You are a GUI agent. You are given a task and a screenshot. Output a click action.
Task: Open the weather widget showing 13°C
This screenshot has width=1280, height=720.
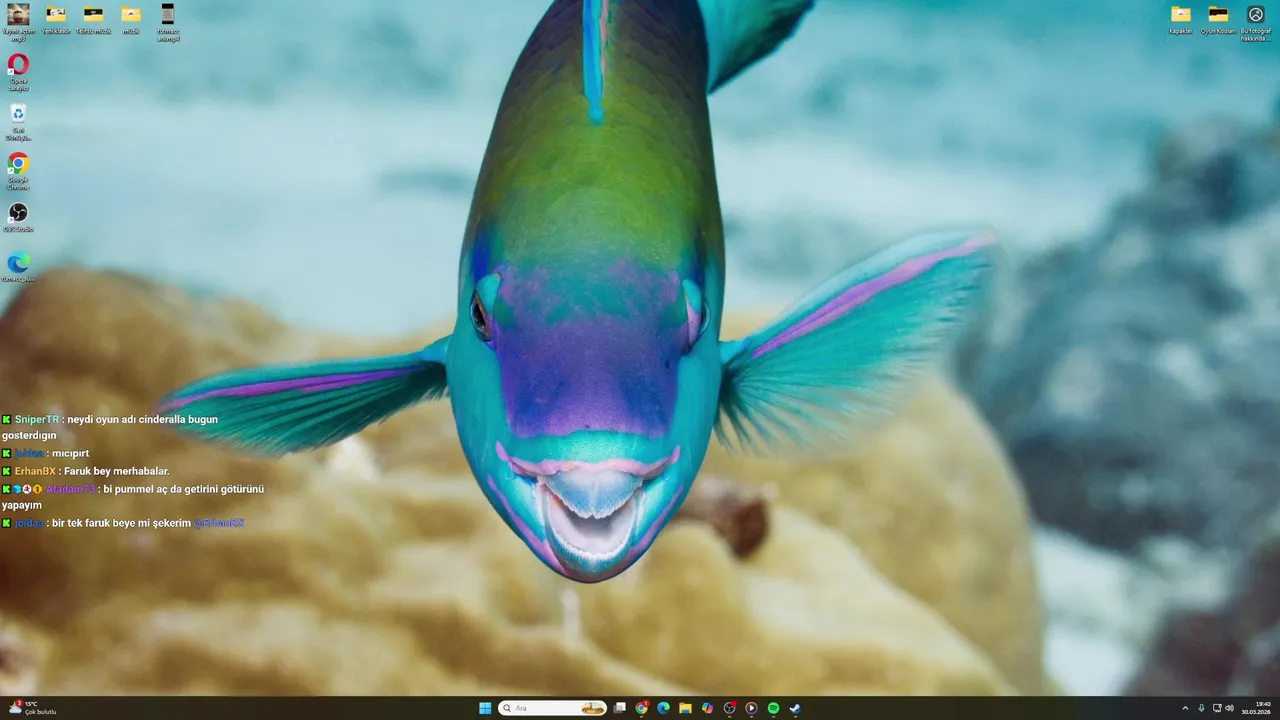coord(32,708)
